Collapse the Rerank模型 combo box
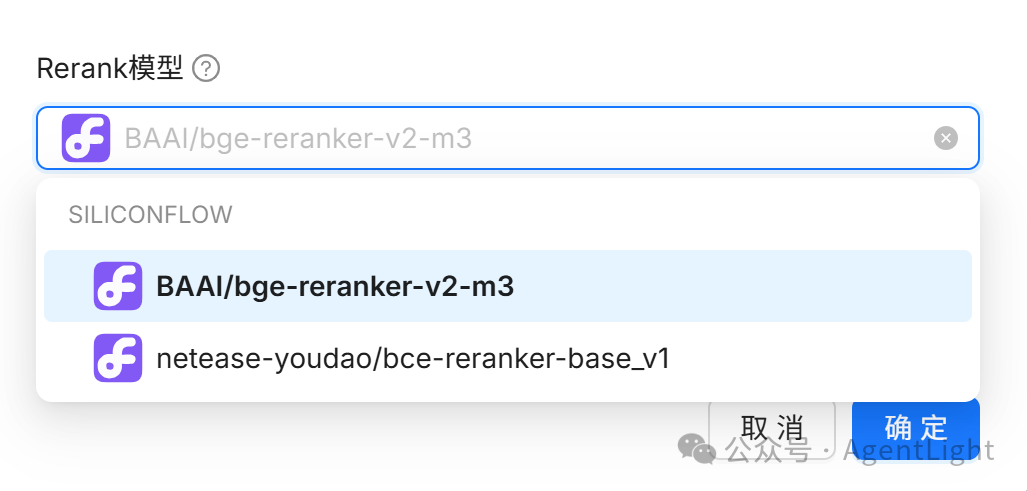Viewport: 1027px width, 491px height. point(508,138)
